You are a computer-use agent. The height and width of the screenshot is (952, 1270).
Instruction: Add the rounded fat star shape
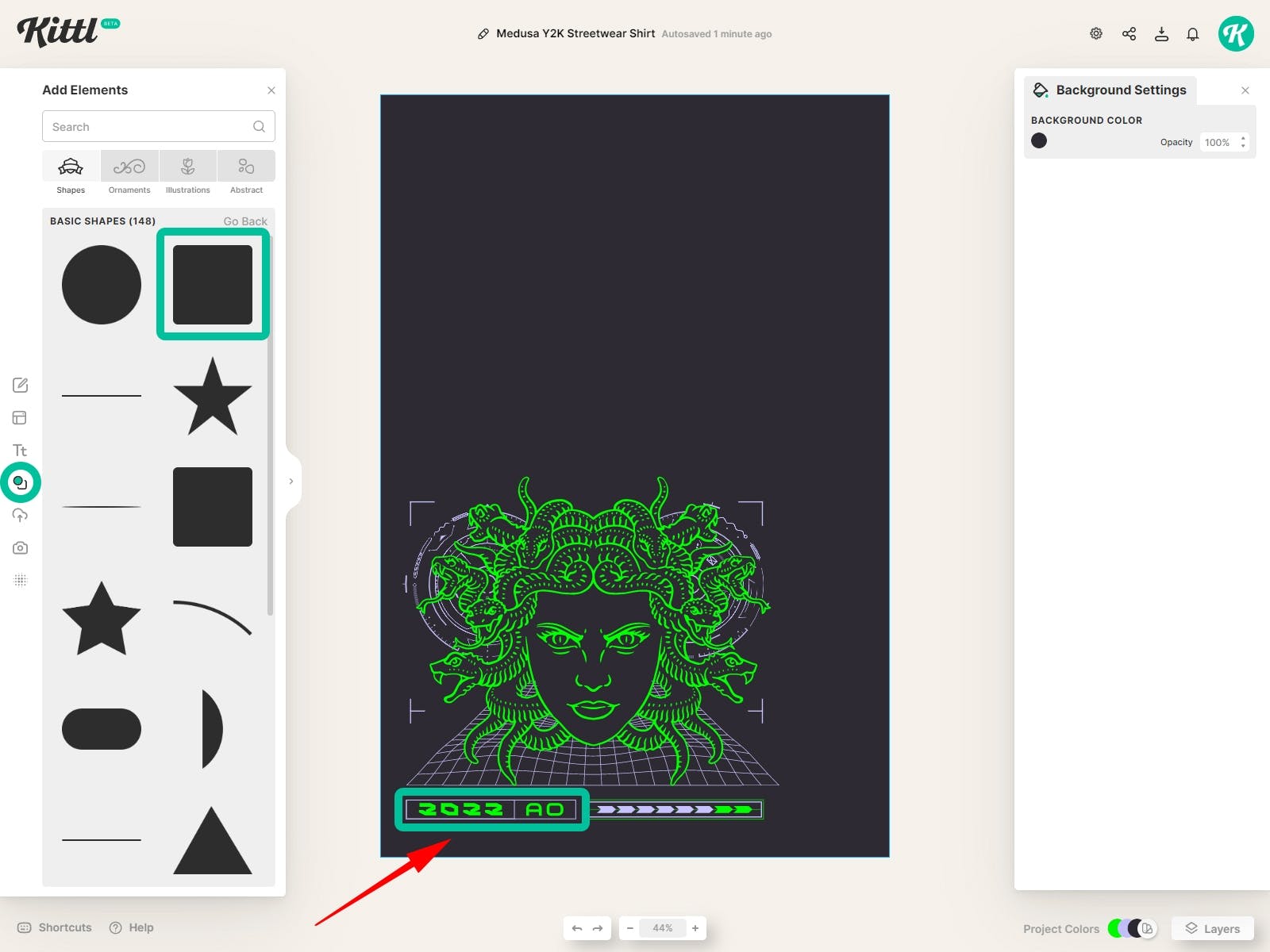click(x=102, y=618)
